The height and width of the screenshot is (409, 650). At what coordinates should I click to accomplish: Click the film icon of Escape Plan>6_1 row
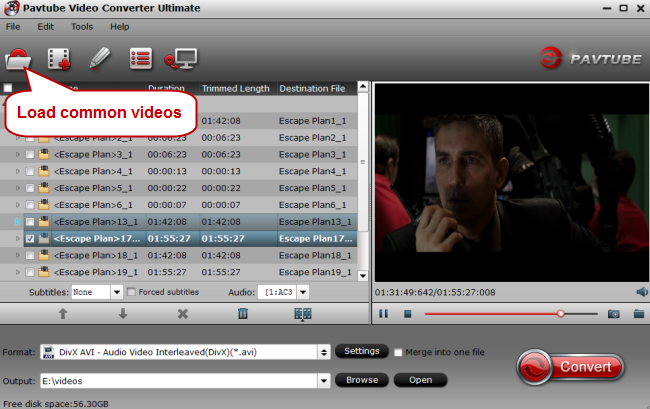click(44, 205)
